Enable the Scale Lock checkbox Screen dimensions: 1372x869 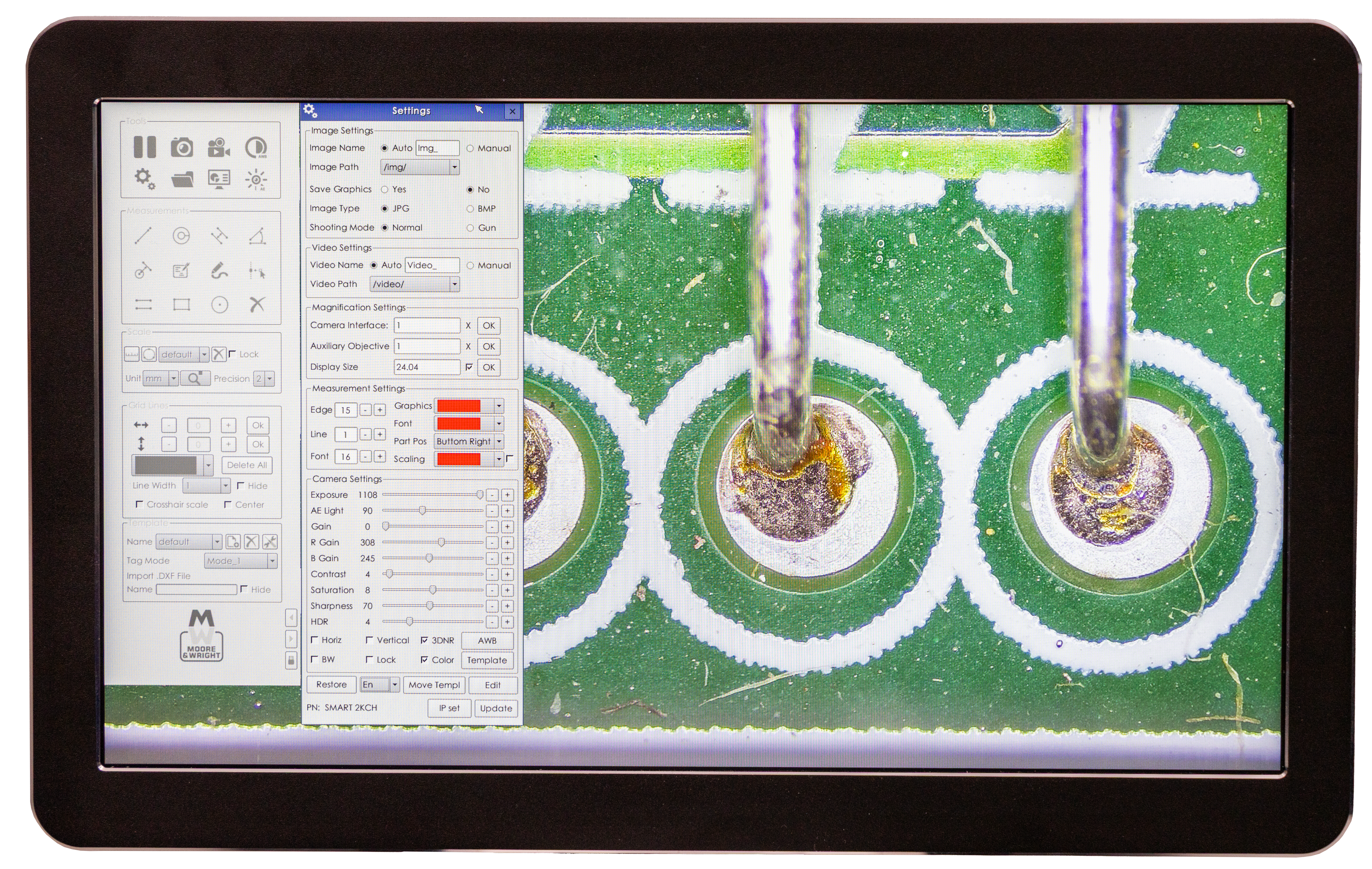coord(232,354)
